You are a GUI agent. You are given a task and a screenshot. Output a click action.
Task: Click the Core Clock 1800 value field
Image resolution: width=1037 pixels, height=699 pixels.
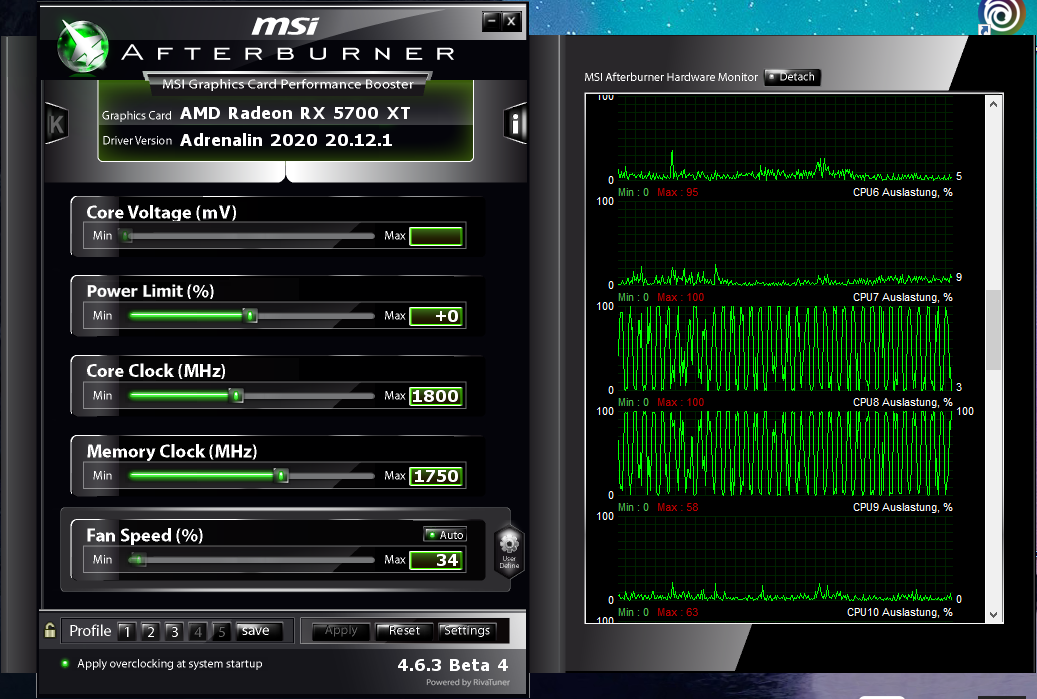coord(436,396)
